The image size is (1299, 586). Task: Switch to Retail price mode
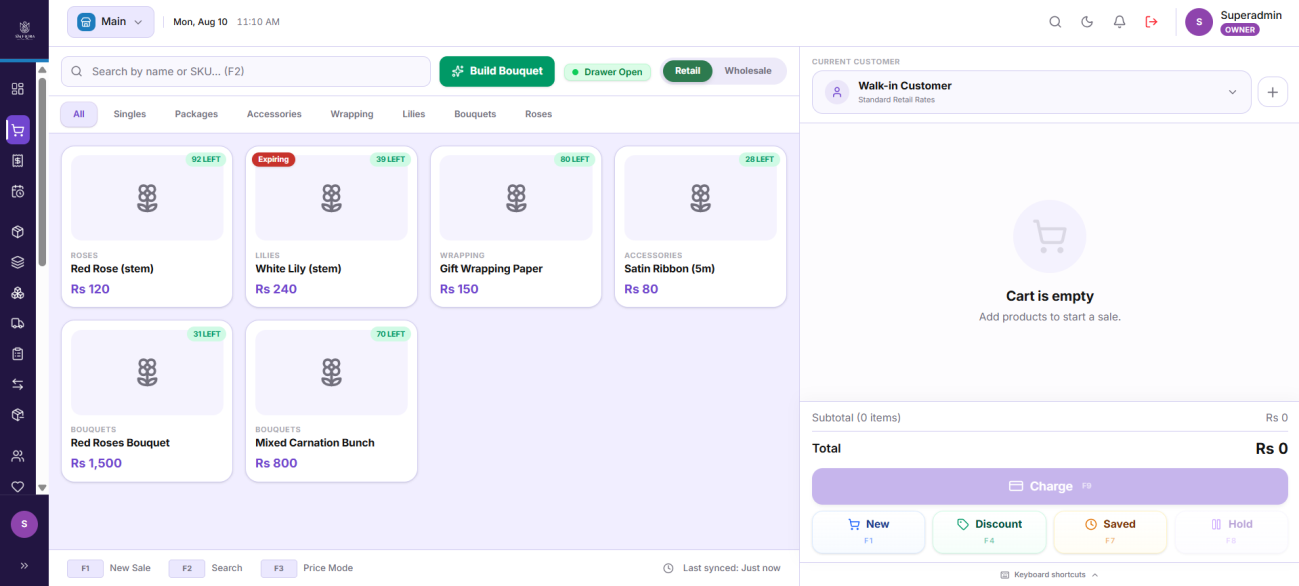(x=687, y=71)
